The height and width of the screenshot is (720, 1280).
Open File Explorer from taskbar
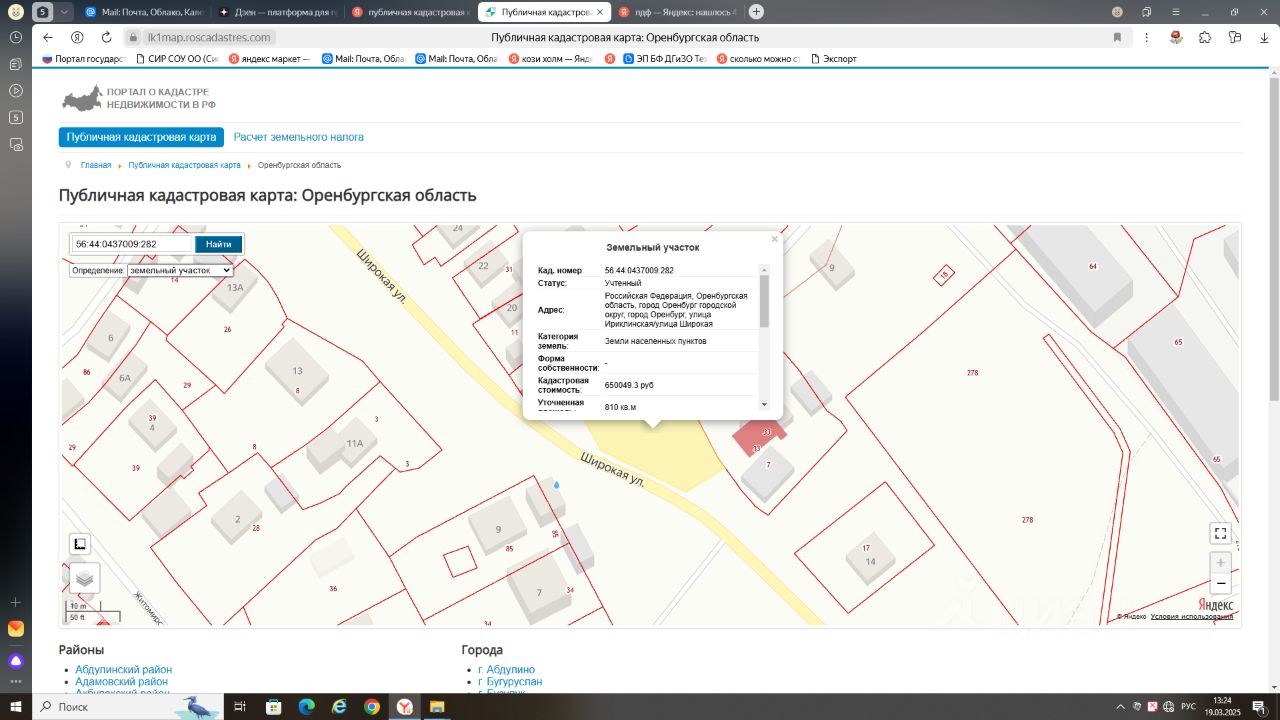[437, 707]
